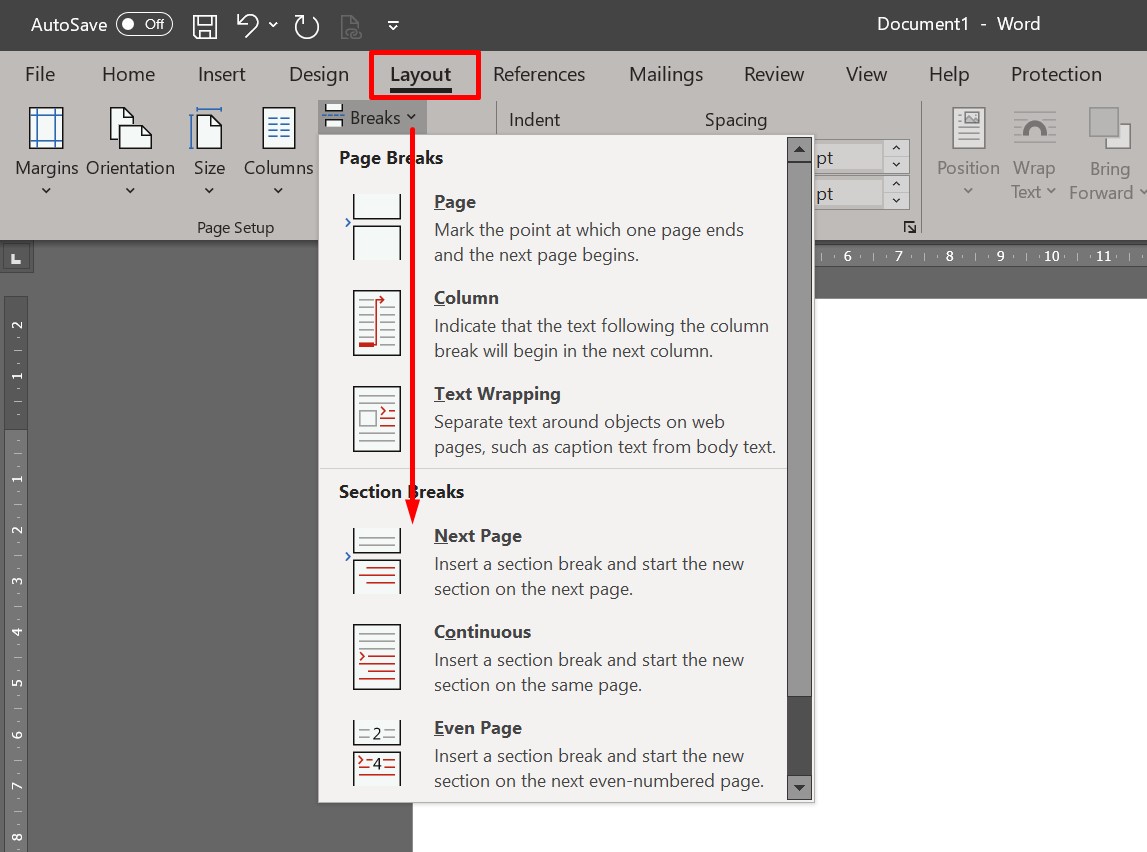Open the Undo history dropdown arrow
Image resolution: width=1147 pixels, height=852 pixels.
tap(273, 25)
